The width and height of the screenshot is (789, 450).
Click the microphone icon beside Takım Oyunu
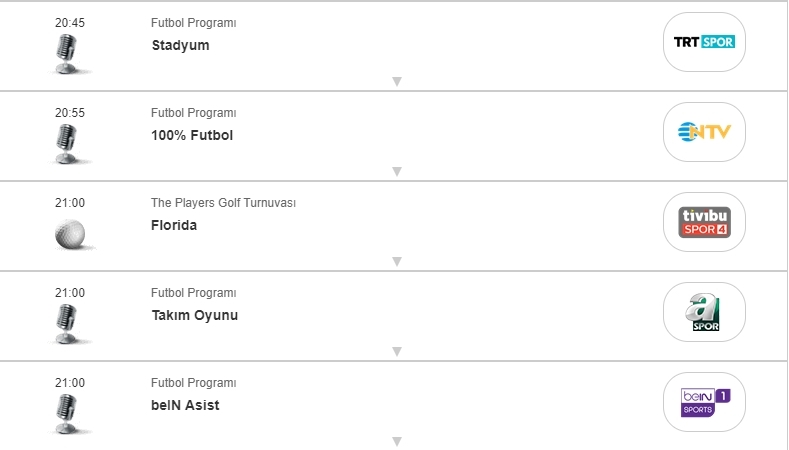coord(69,324)
